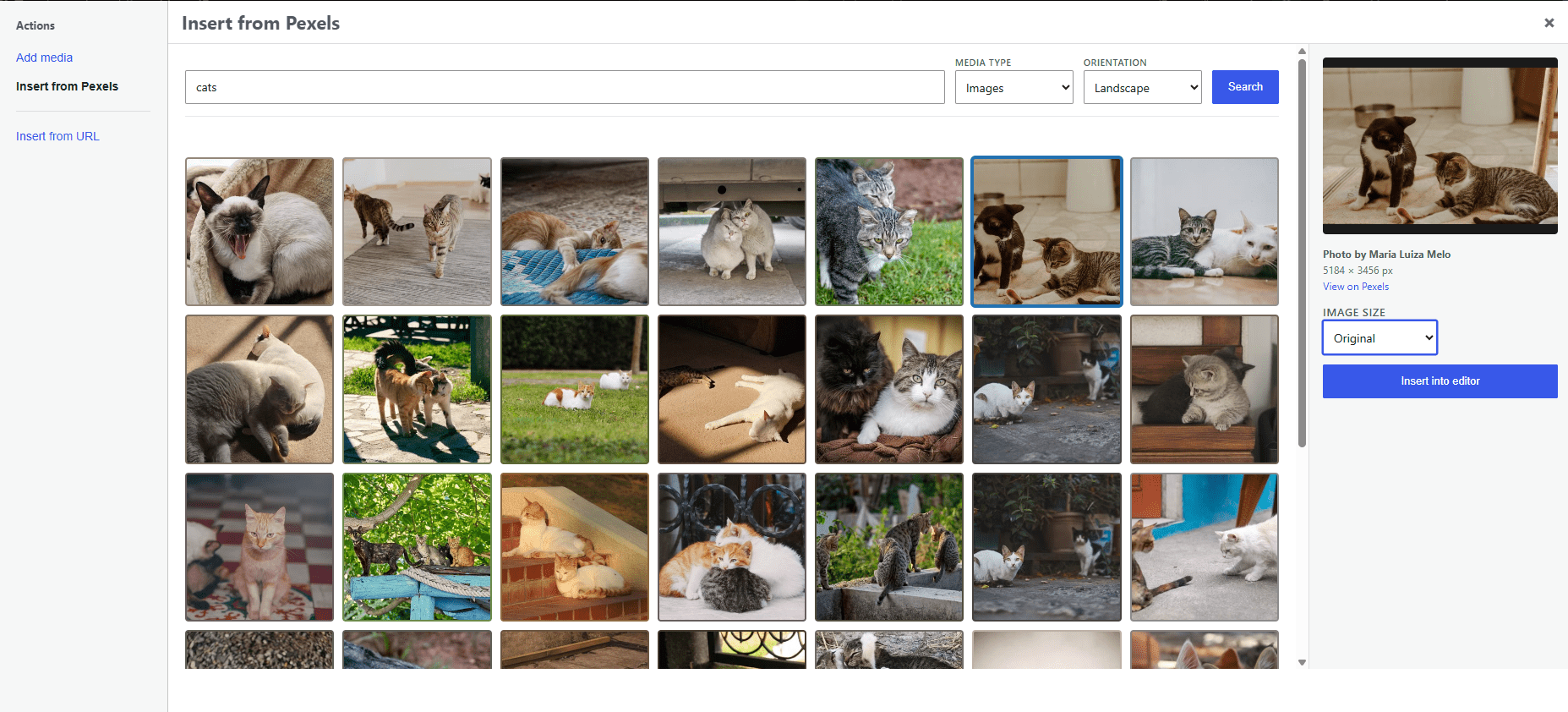Select two gray cats sitting under car

click(732, 232)
